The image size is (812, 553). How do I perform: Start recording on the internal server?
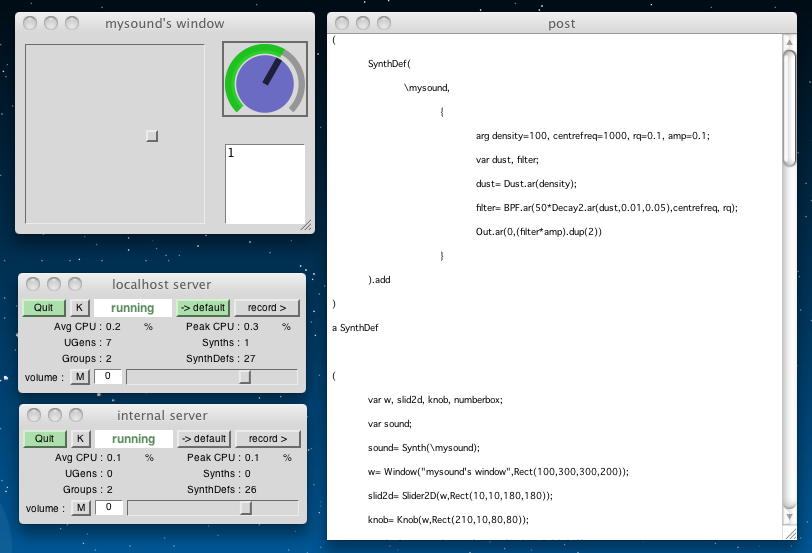268,439
